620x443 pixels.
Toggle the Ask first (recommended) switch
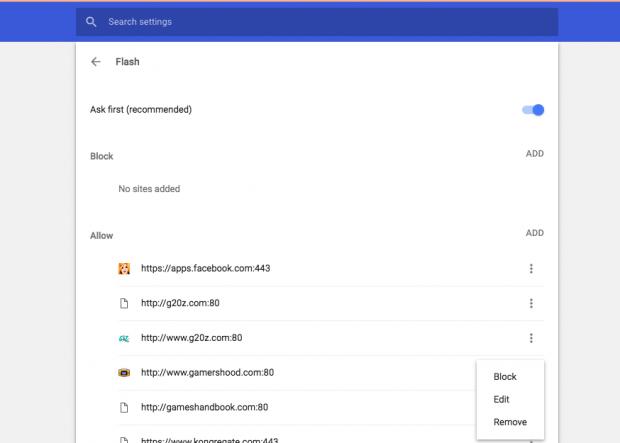click(533, 109)
